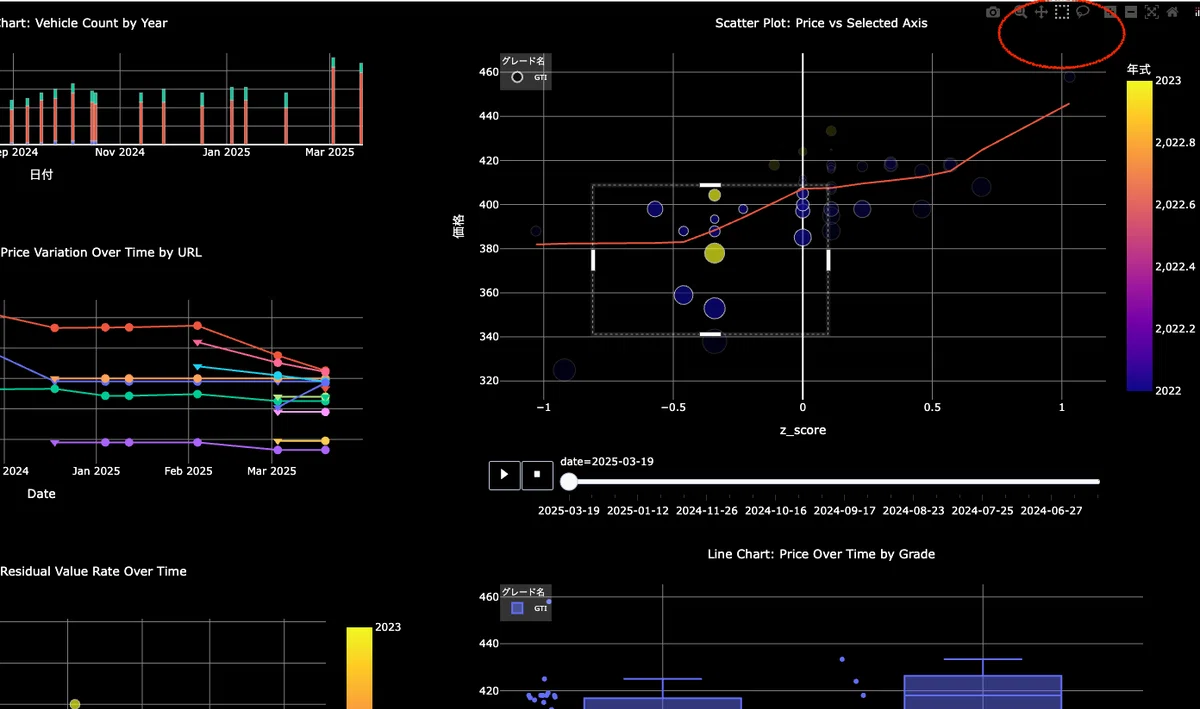Screen dimensions: 1200x709
Task: Click the Zoom in plus icon
Action: (x=1110, y=12)
